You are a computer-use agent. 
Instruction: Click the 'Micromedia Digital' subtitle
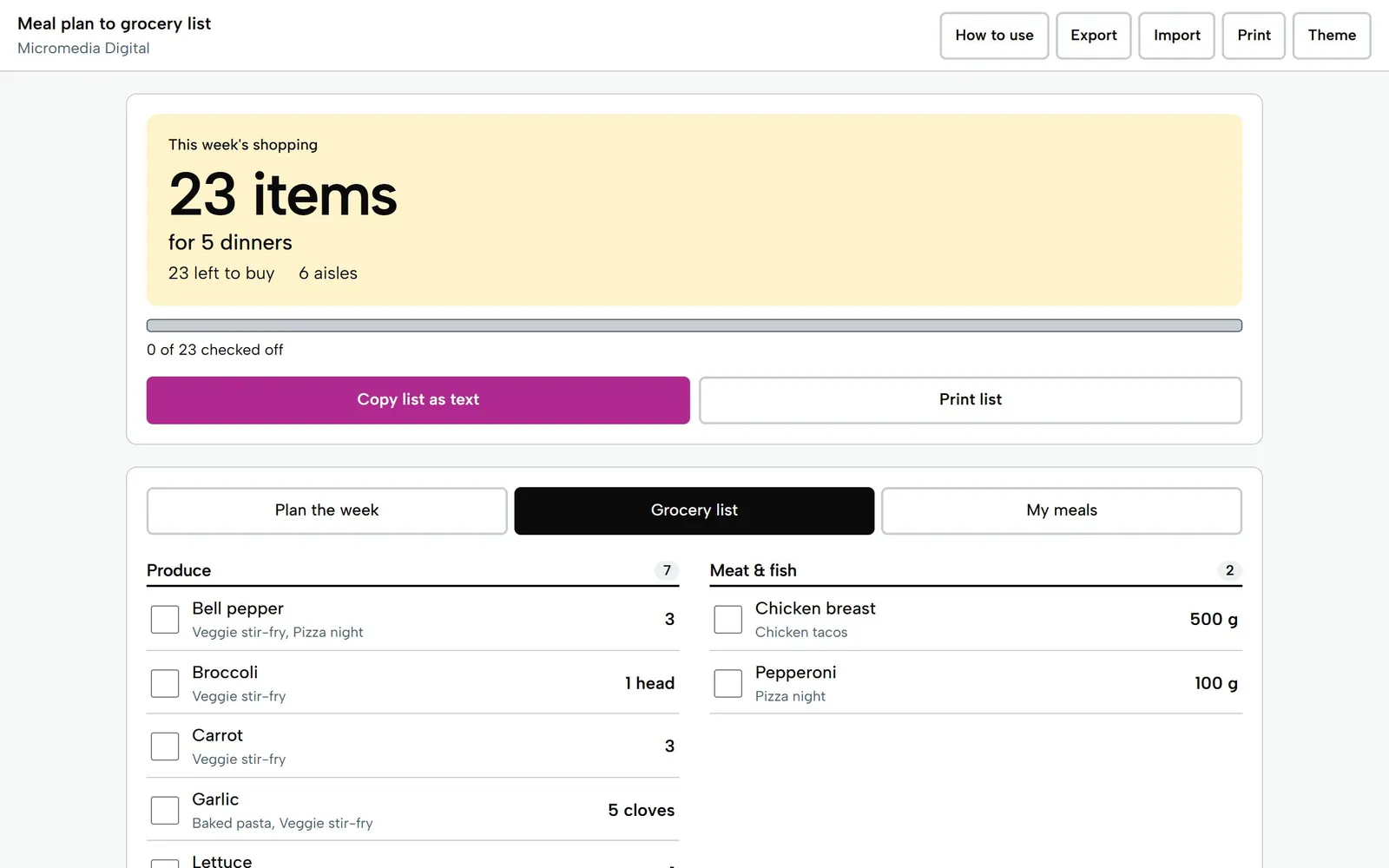coord(83,49)
